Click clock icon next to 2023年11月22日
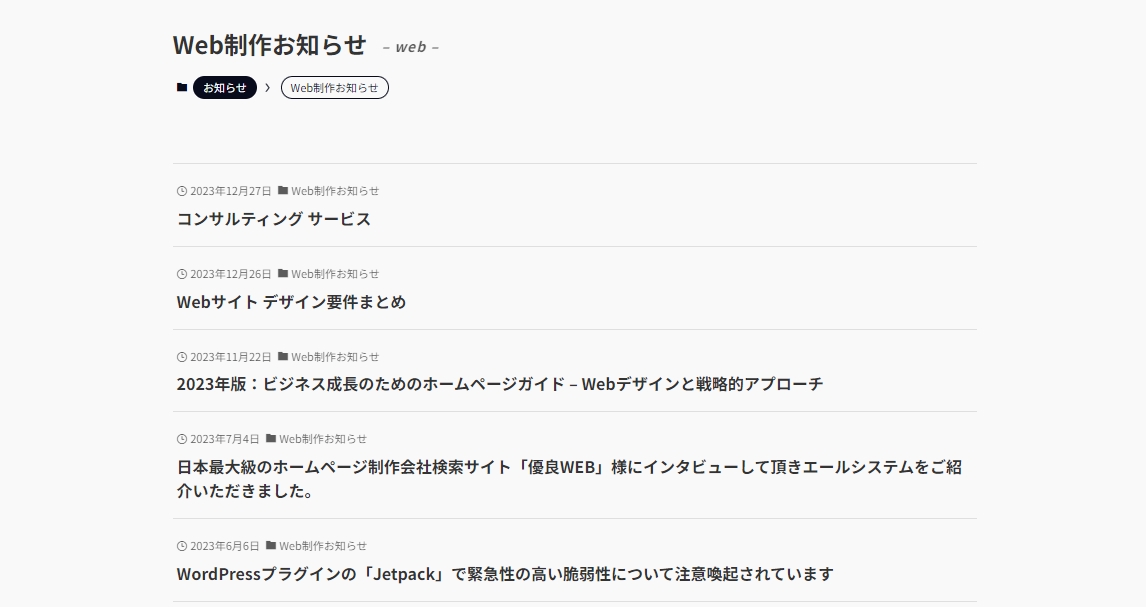The image size is (1146, 607). pyautogui.click(x=182, y=357)
